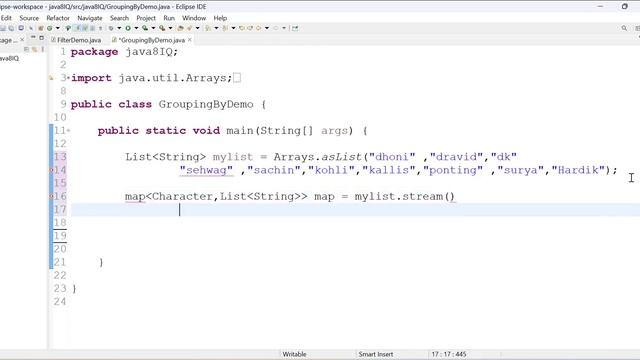Click the Save All toolbar icon
Screen dimensions: 640x360
point(11,28)
